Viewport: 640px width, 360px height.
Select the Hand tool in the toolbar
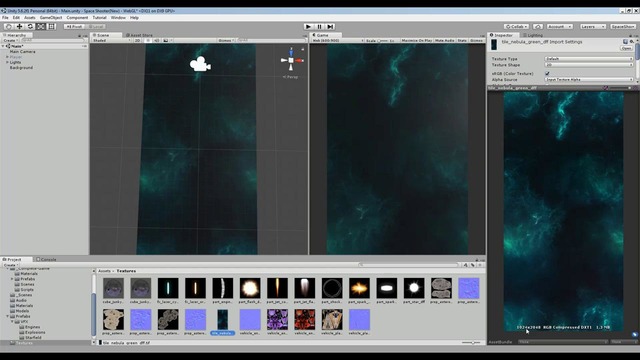click(x=9, y=27)
